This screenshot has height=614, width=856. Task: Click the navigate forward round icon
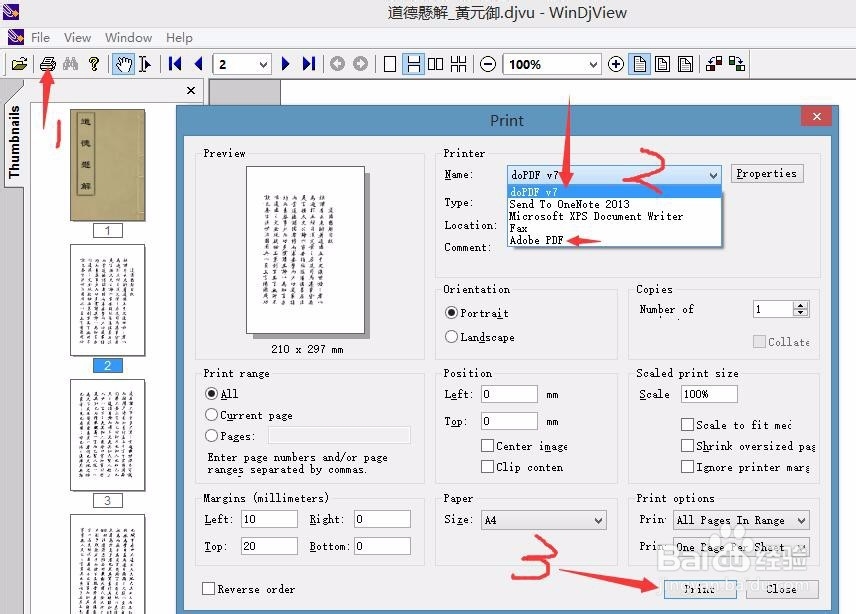360,64
